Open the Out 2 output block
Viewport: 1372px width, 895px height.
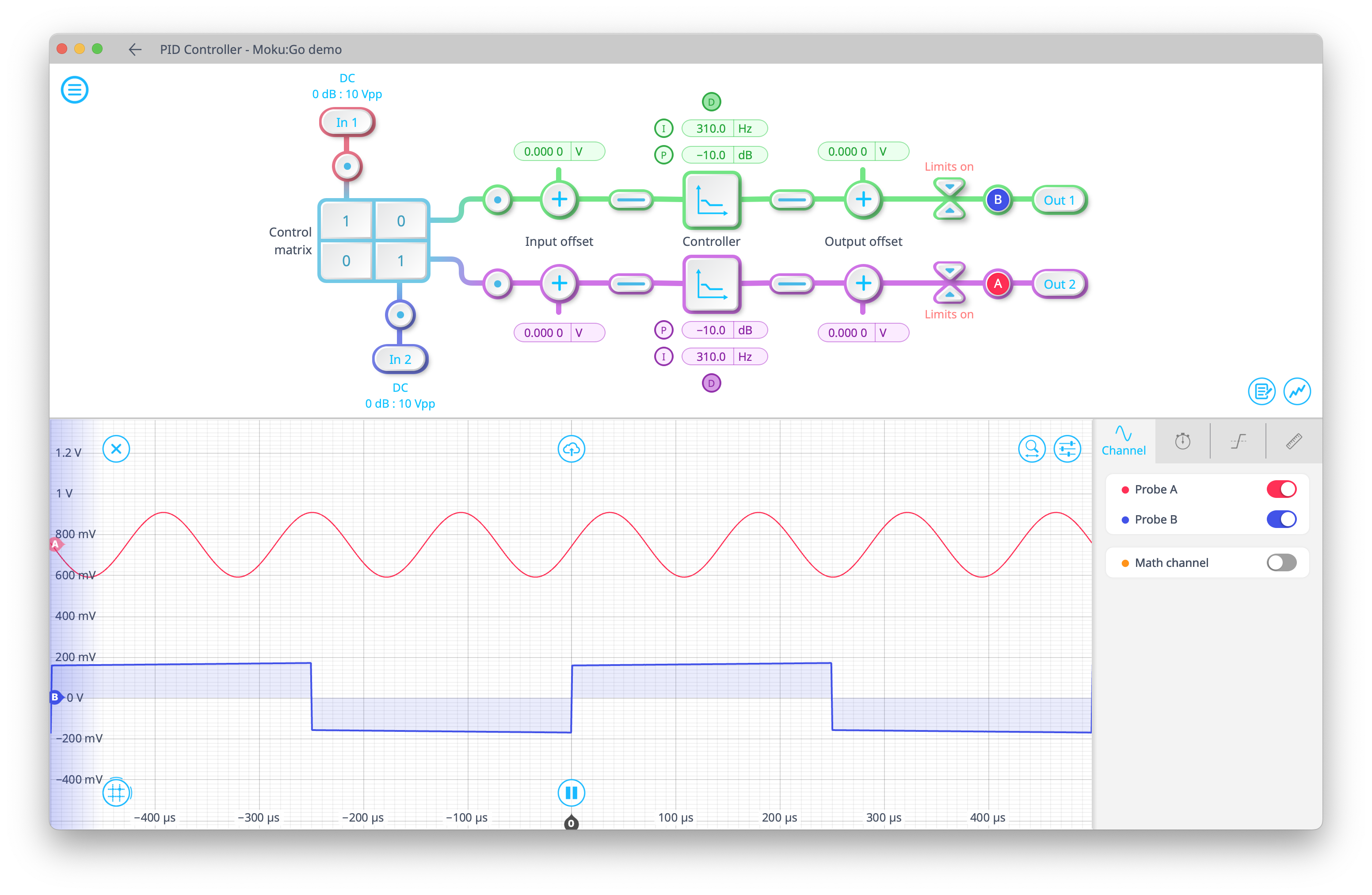(x=1059, y=284)
